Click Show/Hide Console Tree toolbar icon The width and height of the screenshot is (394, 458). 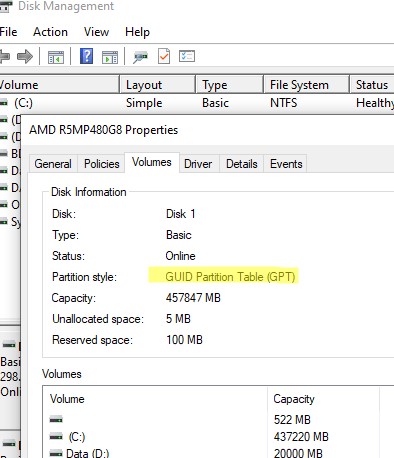tap(56, 57)
